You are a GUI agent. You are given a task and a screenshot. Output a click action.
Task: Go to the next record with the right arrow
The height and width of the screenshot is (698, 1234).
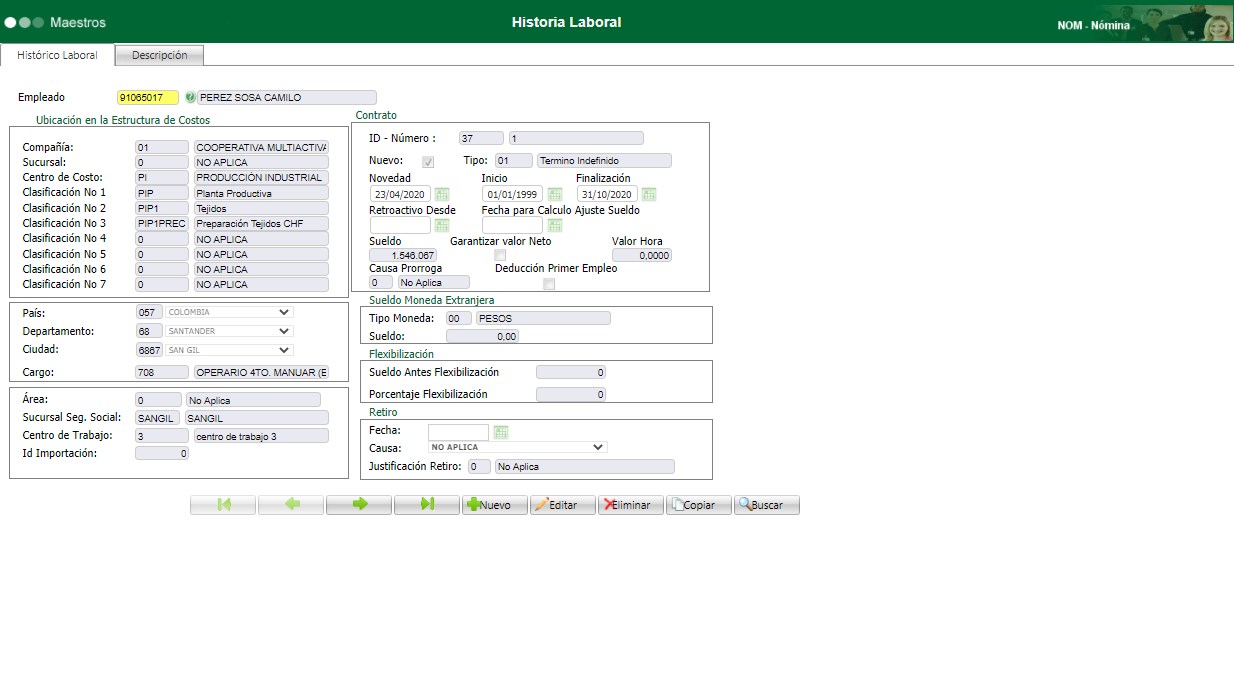coord(359,505)
